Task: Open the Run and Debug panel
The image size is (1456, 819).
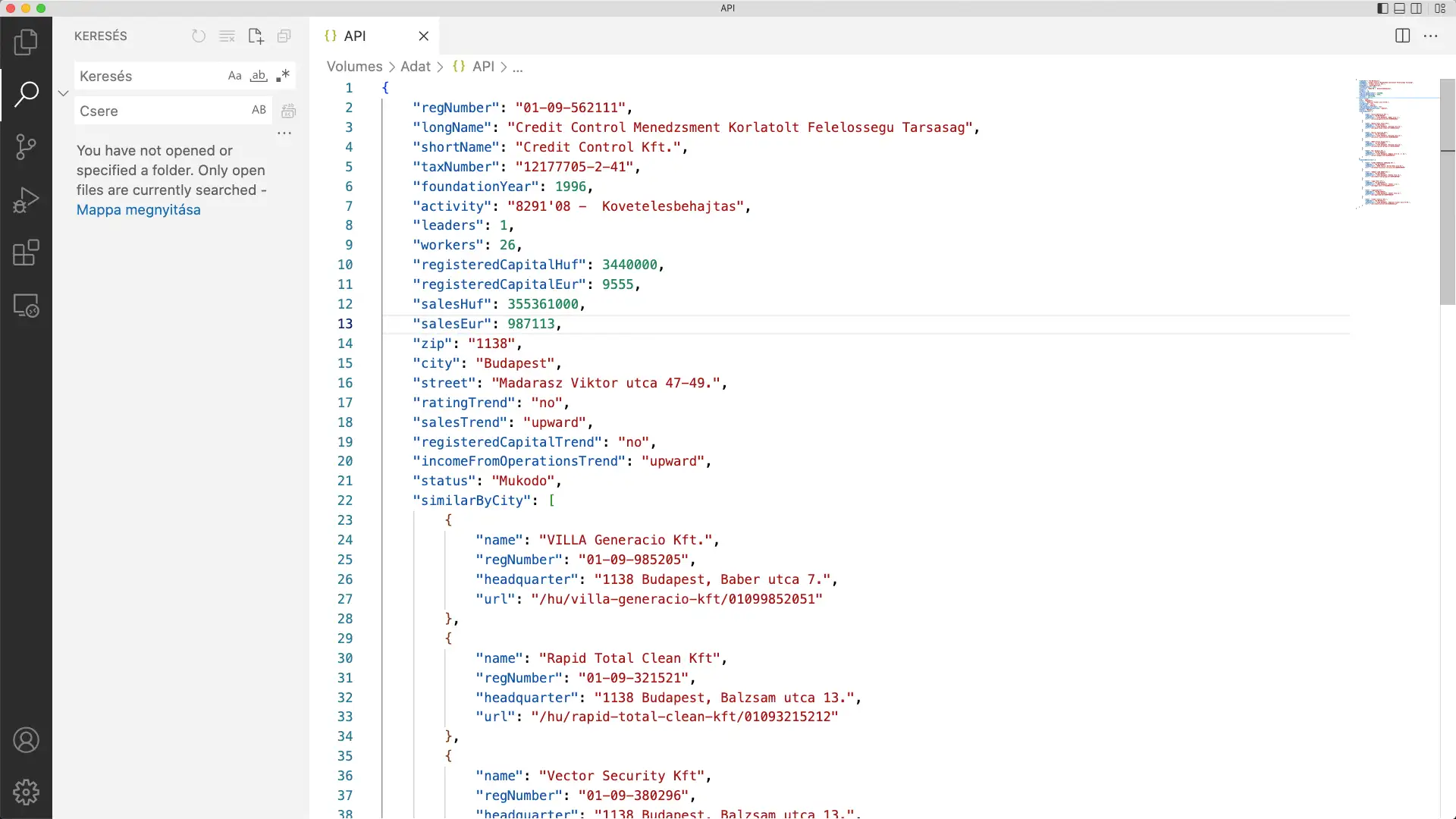Action: pyautogui.click(x=27, y=199)
